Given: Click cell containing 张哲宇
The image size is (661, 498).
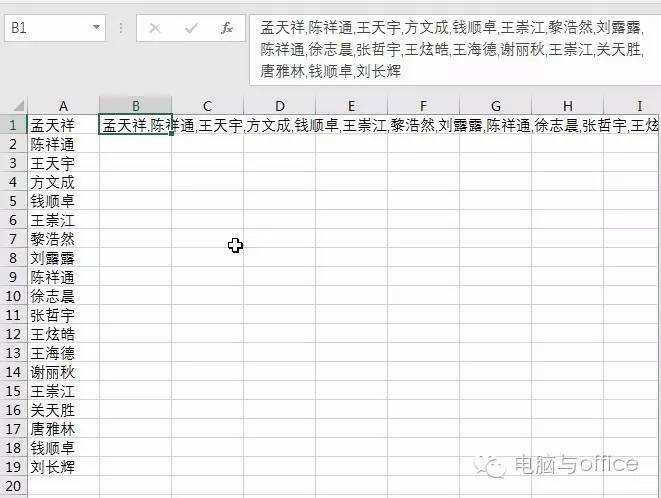Looking at the screenshot, I should pyautogui.click(x=63, y=315).
